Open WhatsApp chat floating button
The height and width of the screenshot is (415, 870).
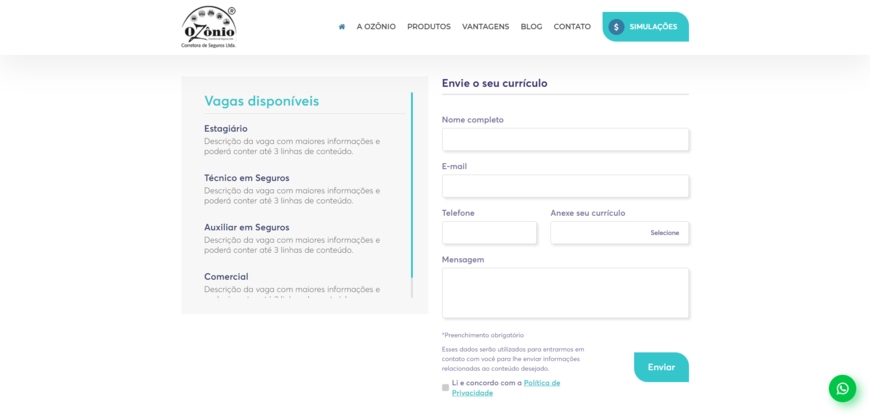(842, 388)
